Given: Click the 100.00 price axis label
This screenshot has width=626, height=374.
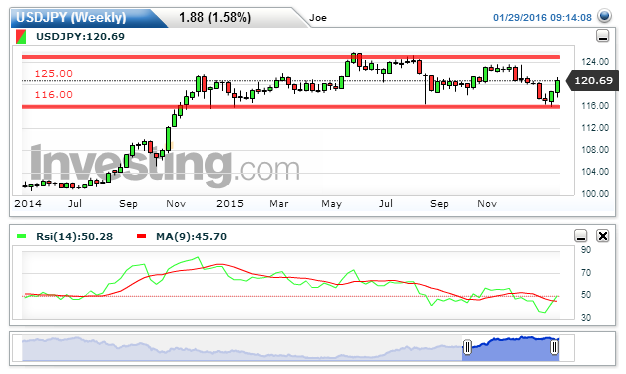Looking at the screenshot, I should click(595, 194).
